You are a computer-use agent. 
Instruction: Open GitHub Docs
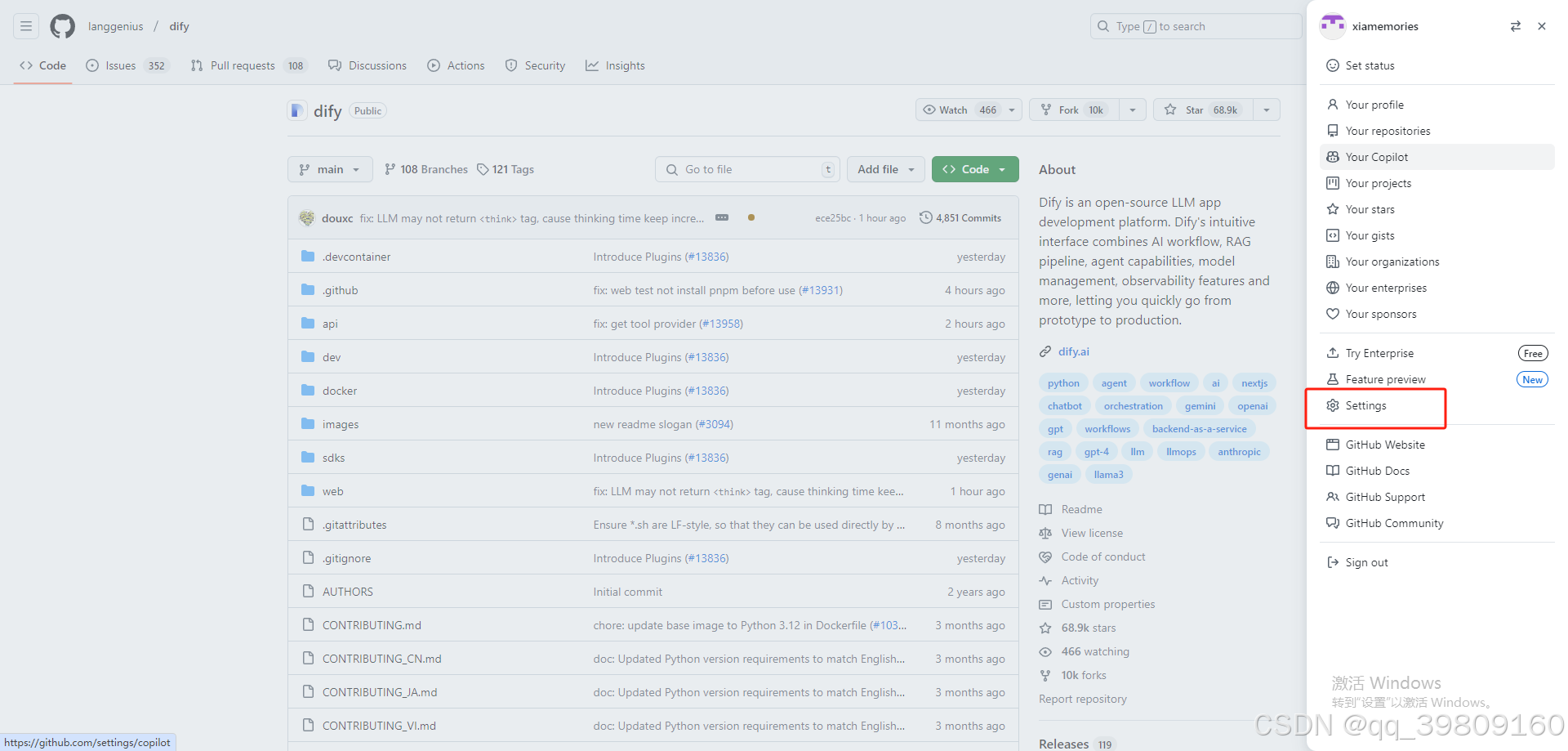point(1437,471)
